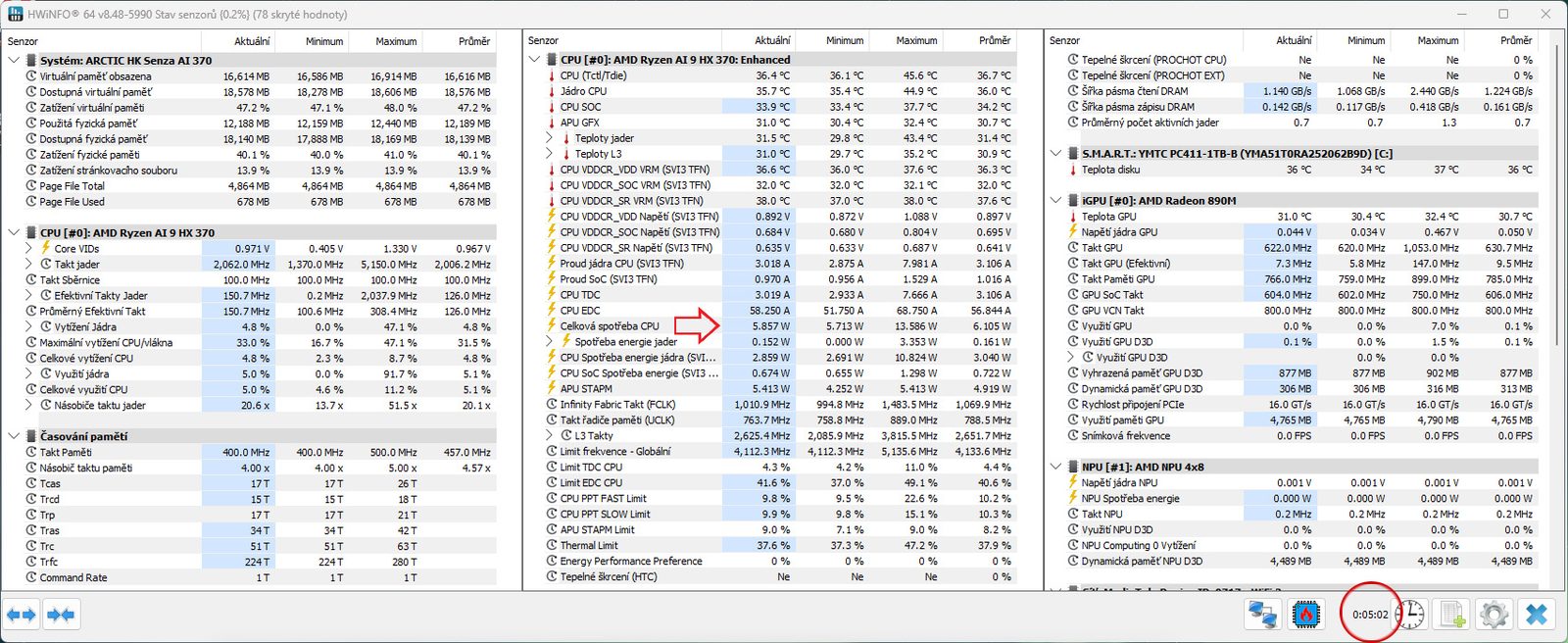Click the drive icon of S.M.A.R.T. group
1568x643 pixels.
click(x=1073, y=154)
